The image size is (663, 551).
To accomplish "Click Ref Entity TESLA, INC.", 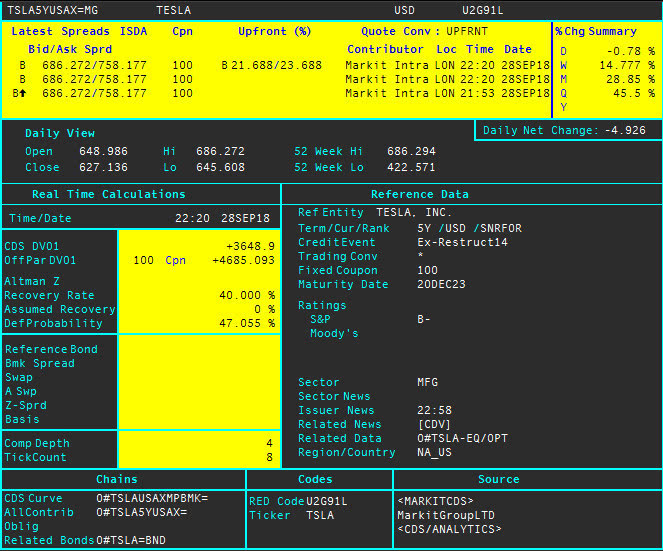I will tap(414, 212).
